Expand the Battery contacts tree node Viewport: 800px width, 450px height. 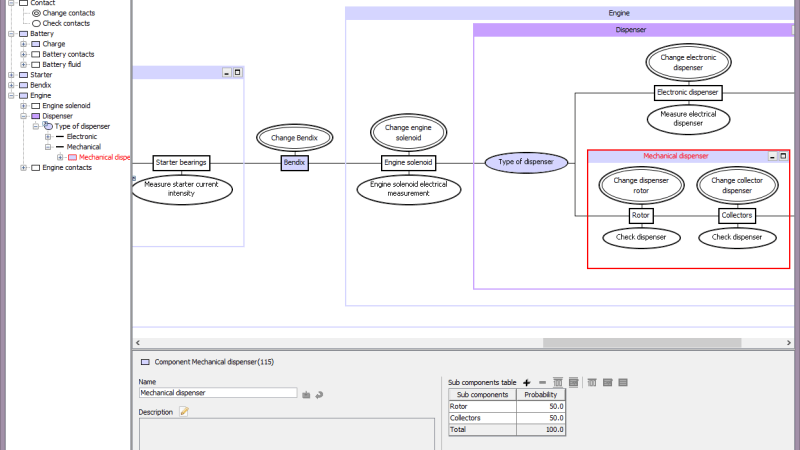pyautogui.click(x=23, y=54)
